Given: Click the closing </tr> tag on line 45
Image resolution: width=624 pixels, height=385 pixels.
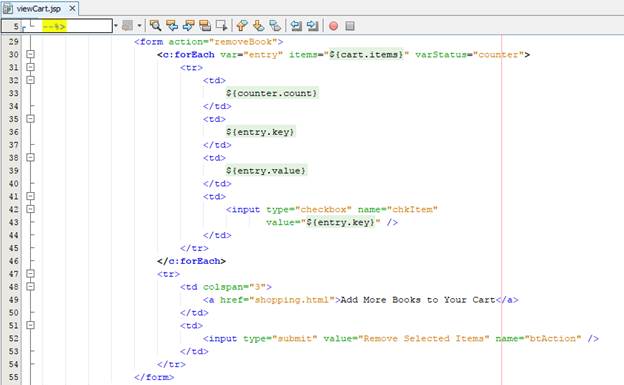Looking at the screenshot, I should tap(194, 248).
